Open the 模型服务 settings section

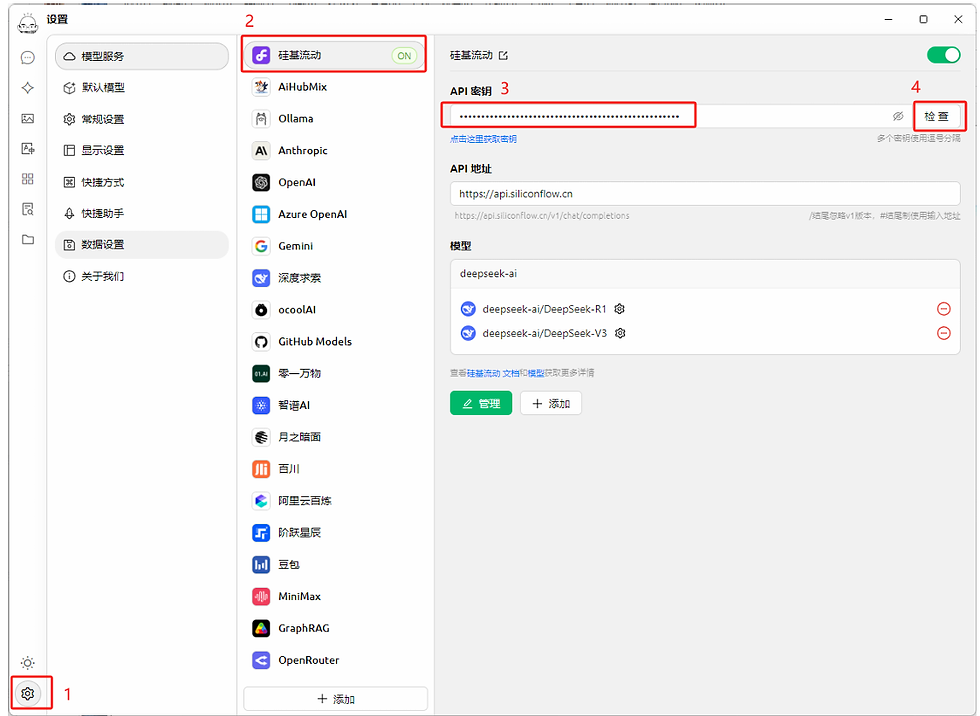click(x=142, y=56)
